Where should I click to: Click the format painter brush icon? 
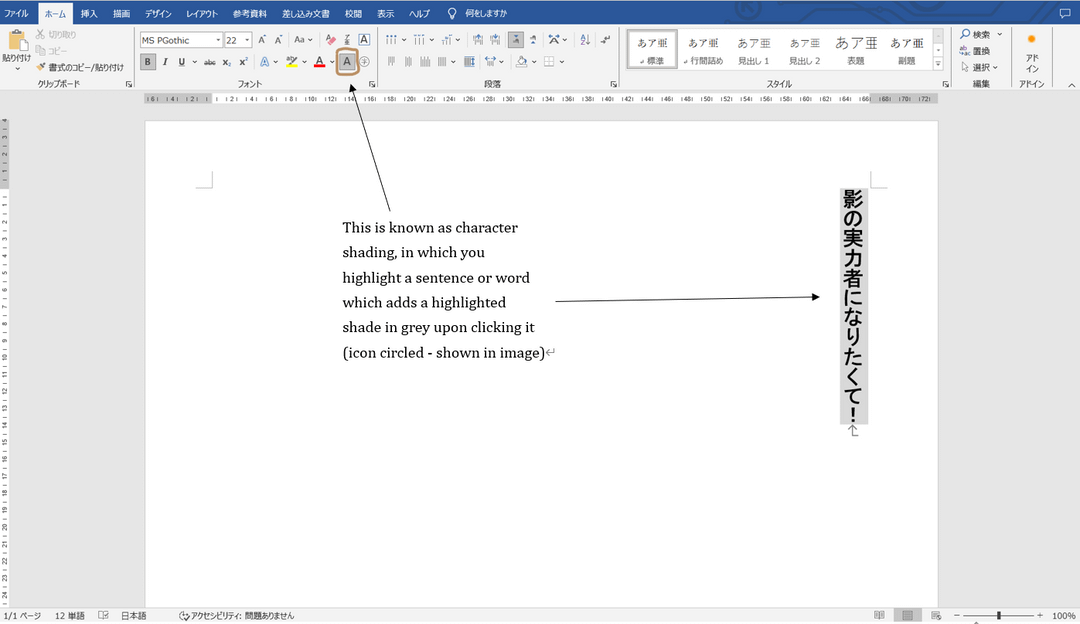click(41, 67)
